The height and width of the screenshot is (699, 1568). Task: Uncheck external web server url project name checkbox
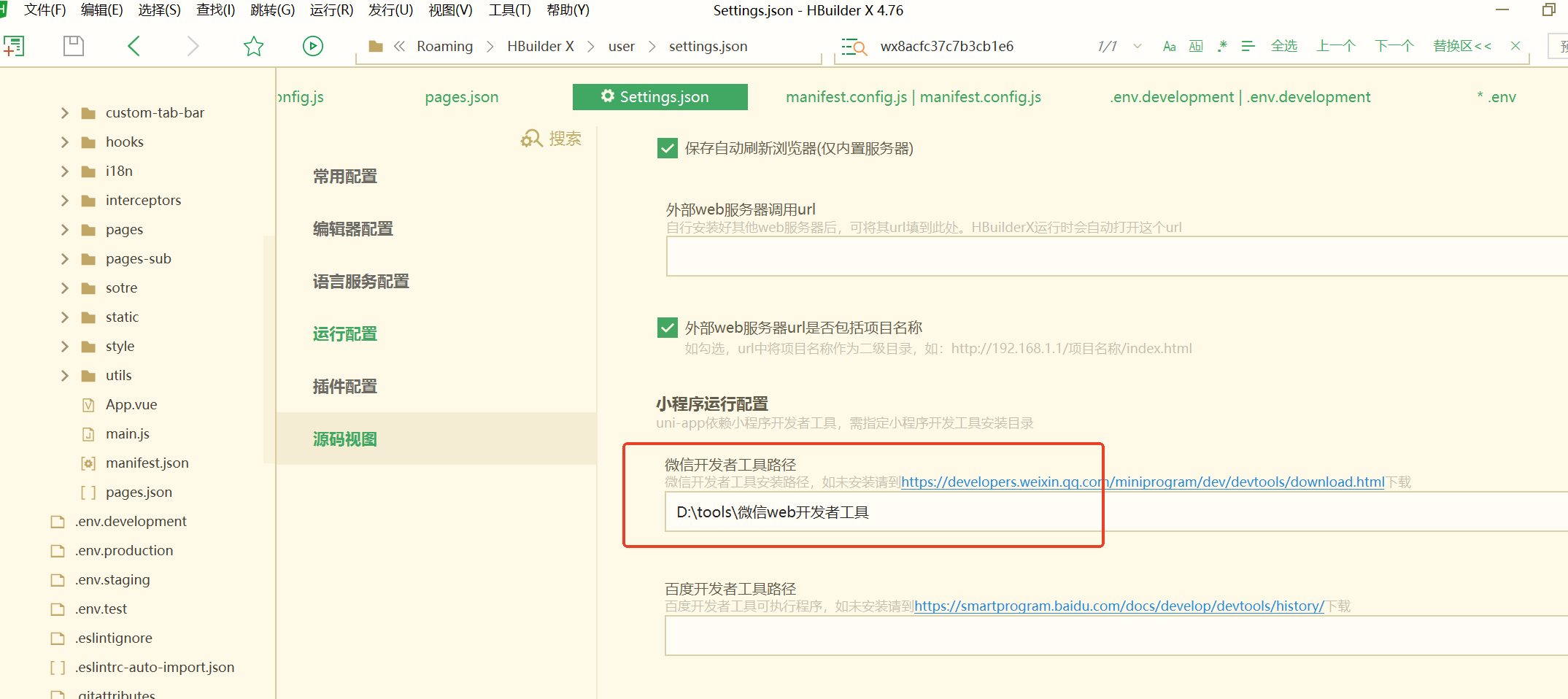667,328
